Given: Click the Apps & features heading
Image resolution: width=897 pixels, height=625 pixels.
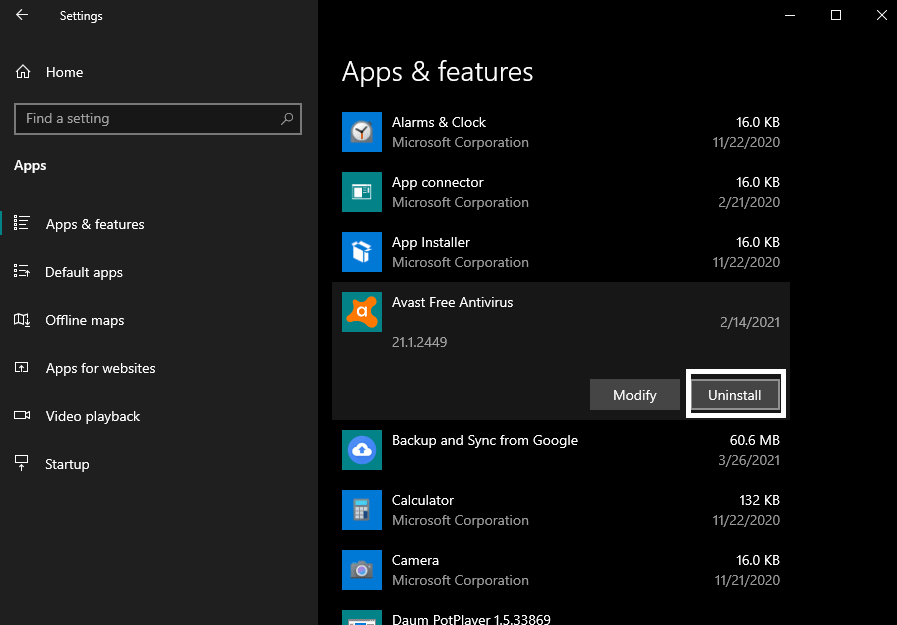Looking at the screenshot, I should coord(438,72).
